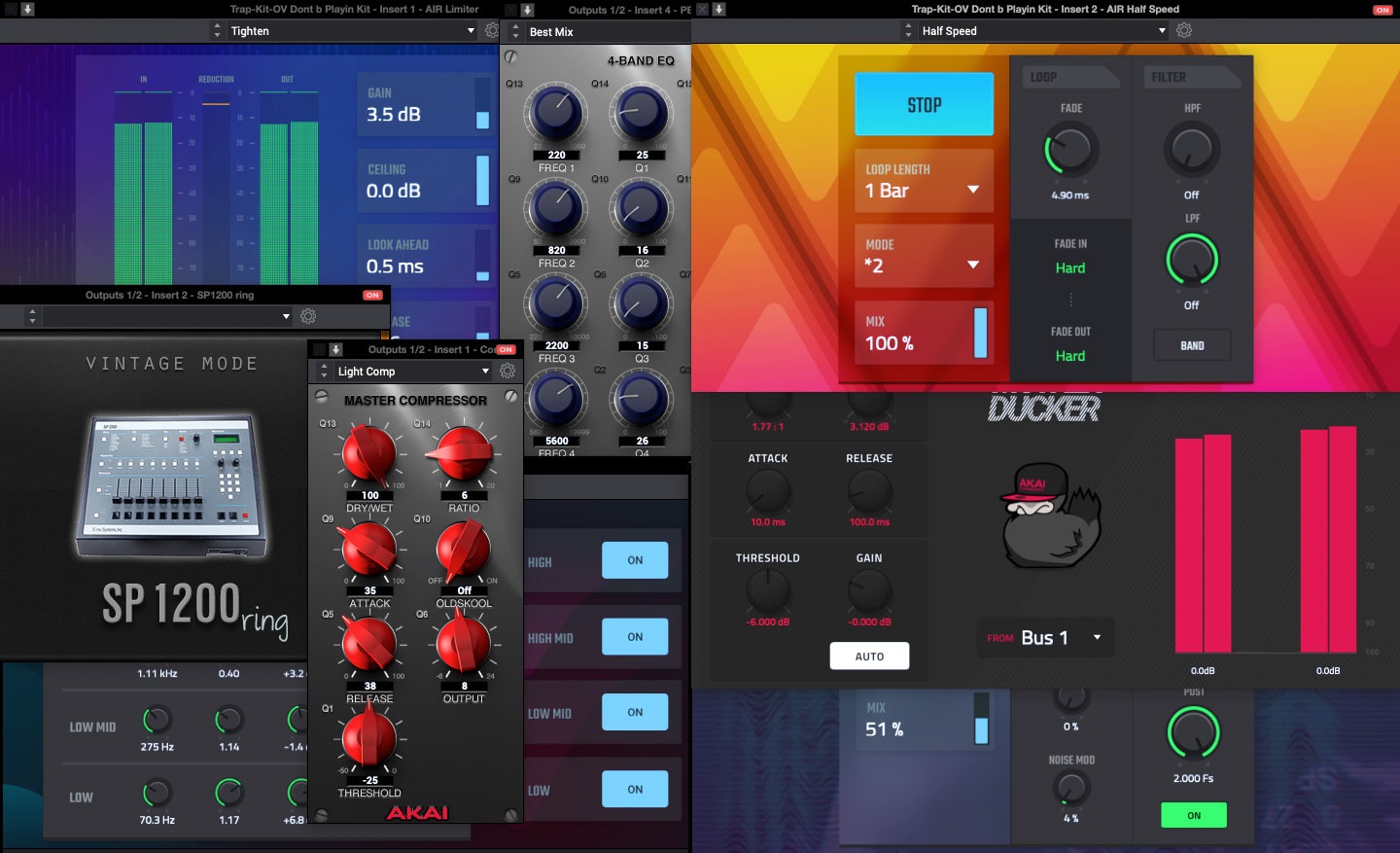The image size is (1400, 853).
Task: Open the FROM Bus 1 source dropdown
Action: click(1045, 637)
